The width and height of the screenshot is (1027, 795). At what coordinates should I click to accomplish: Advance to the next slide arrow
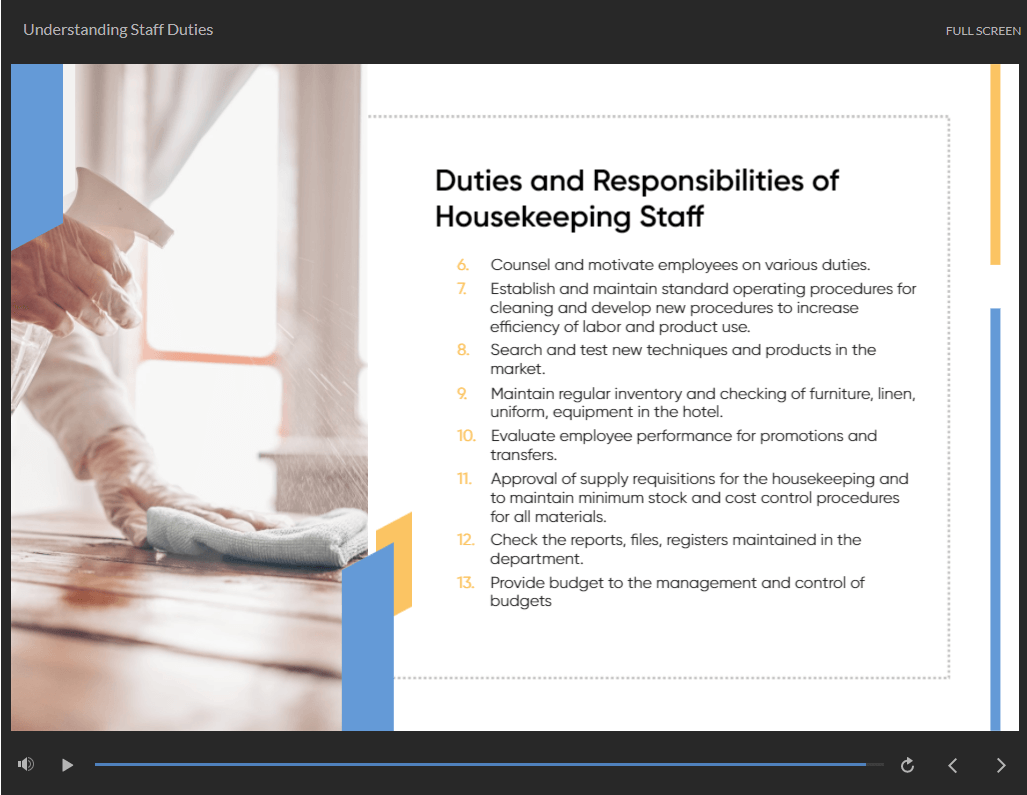(x=1001, y=765)
